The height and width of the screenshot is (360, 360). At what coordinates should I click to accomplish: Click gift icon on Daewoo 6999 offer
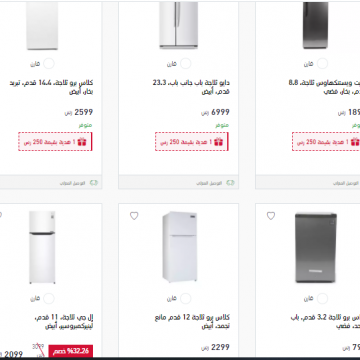point(218,142)
